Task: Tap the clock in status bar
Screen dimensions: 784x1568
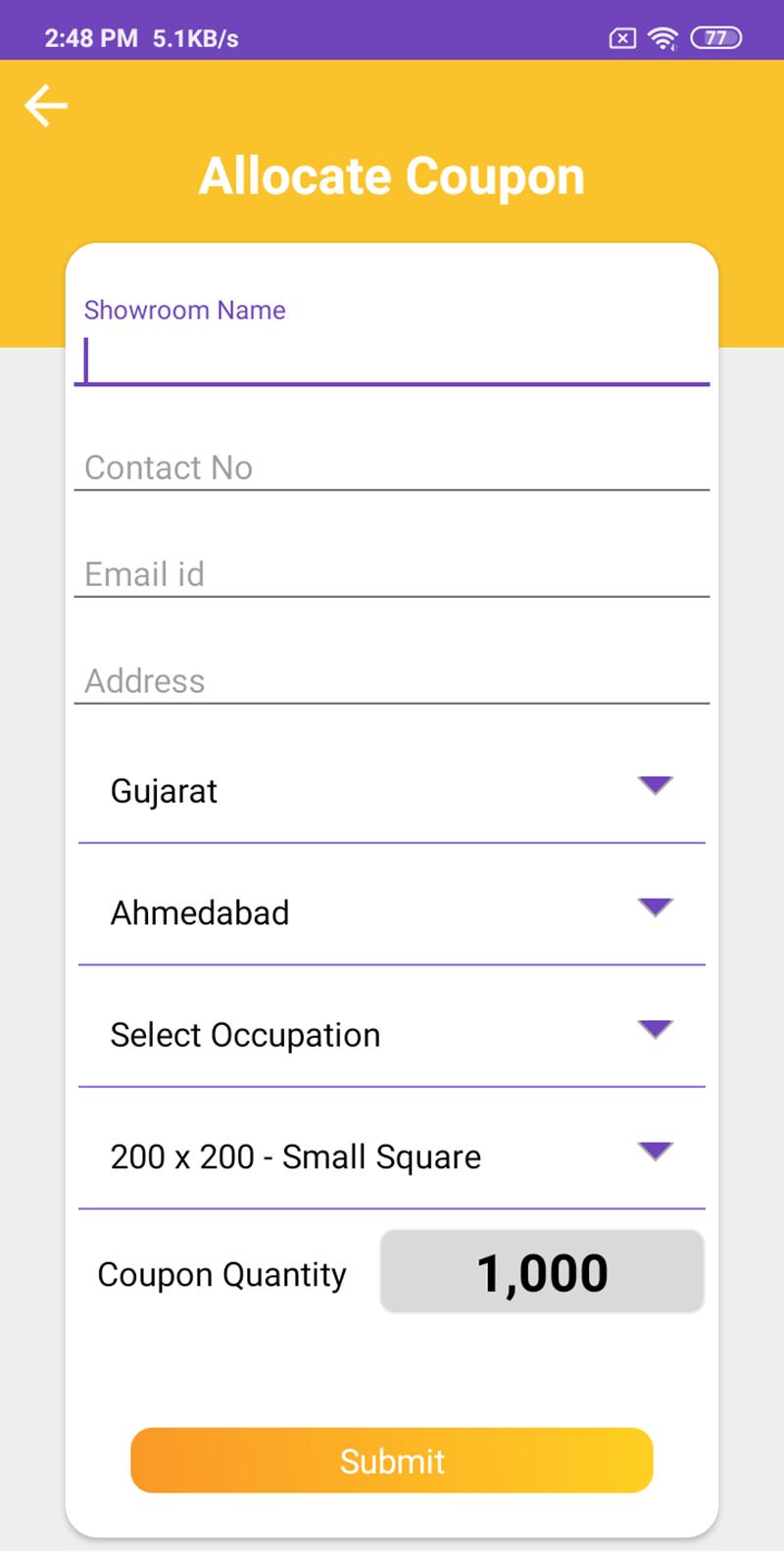Action: pyautogui.click(x=91, y=38)
